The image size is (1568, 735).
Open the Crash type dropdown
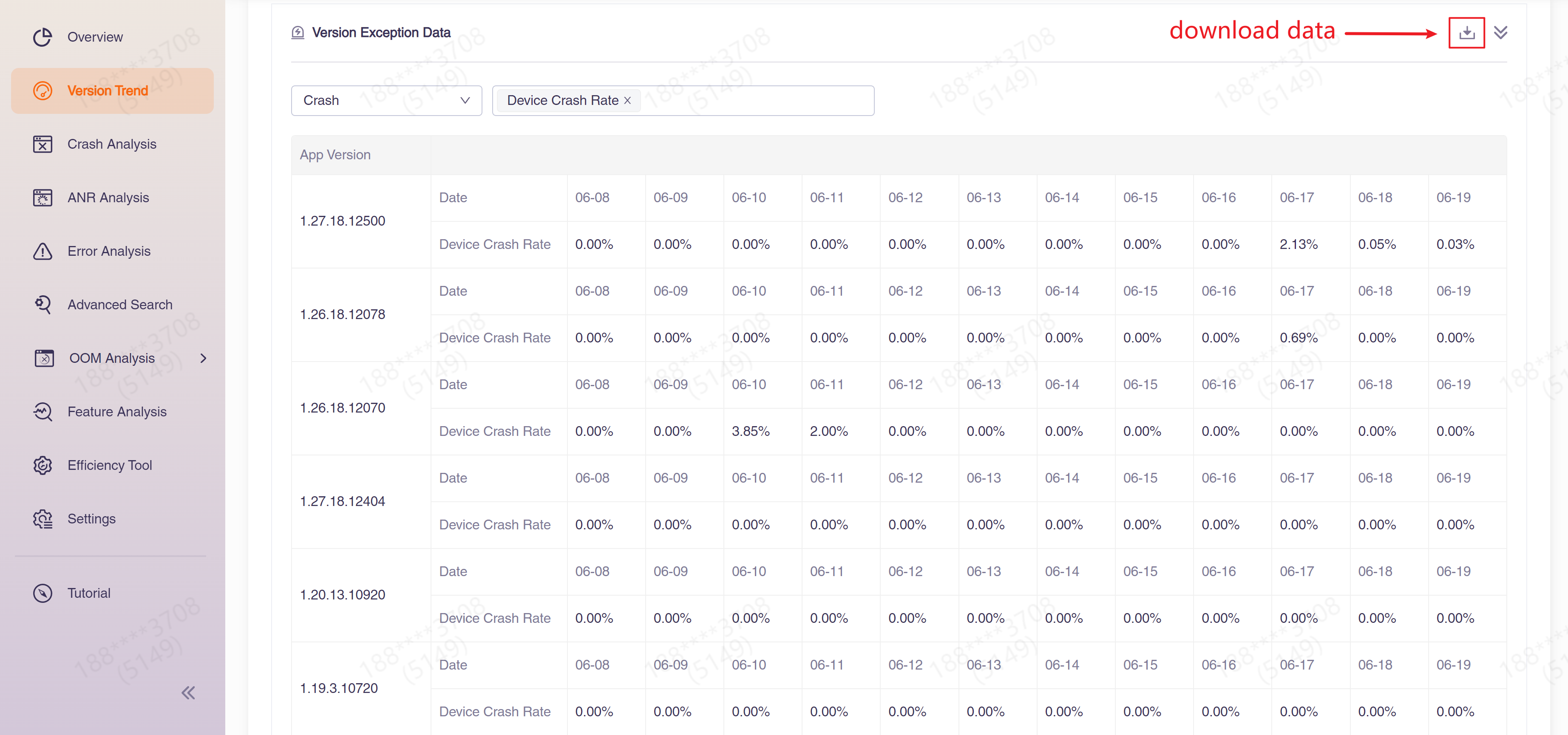pos(386,100)
